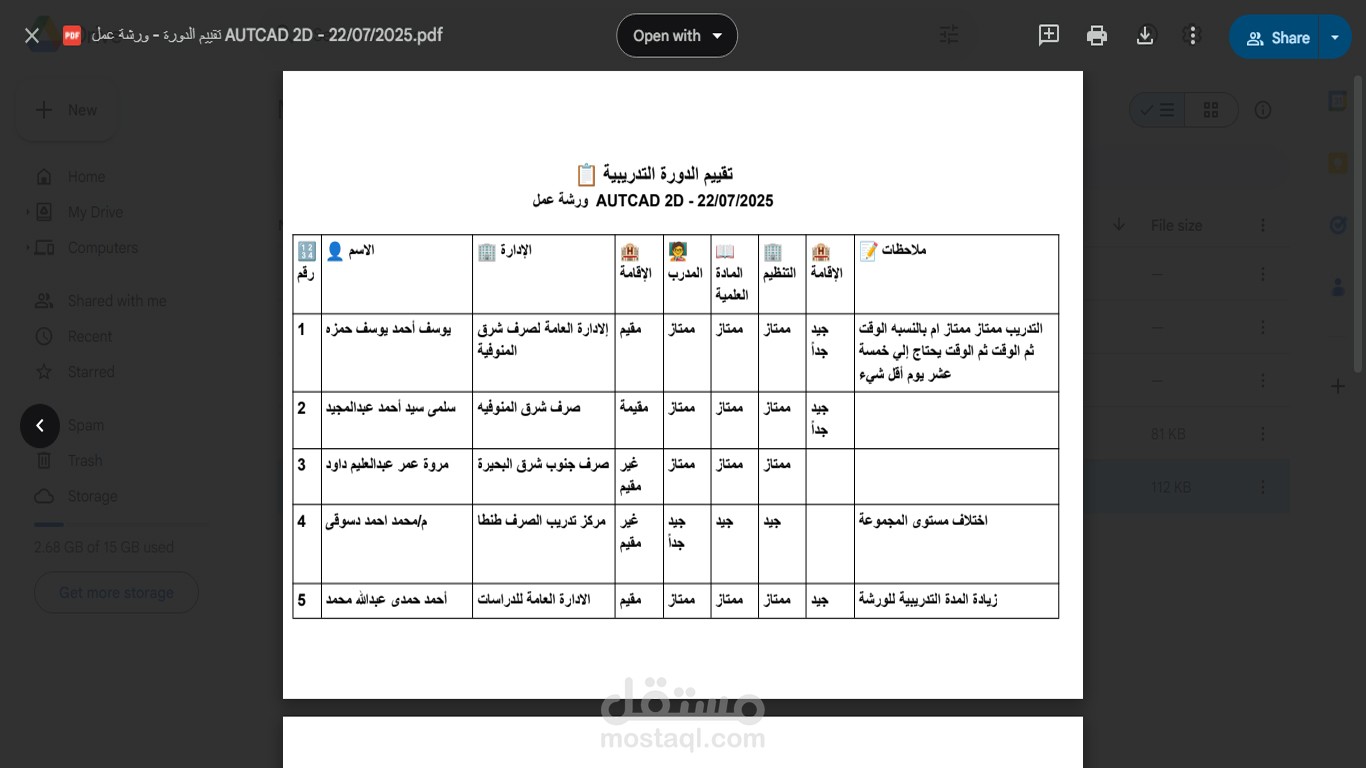Viewport: 1366px width, 768px height.
Task: Go to the previous file
Action: [x=40, y=426]
